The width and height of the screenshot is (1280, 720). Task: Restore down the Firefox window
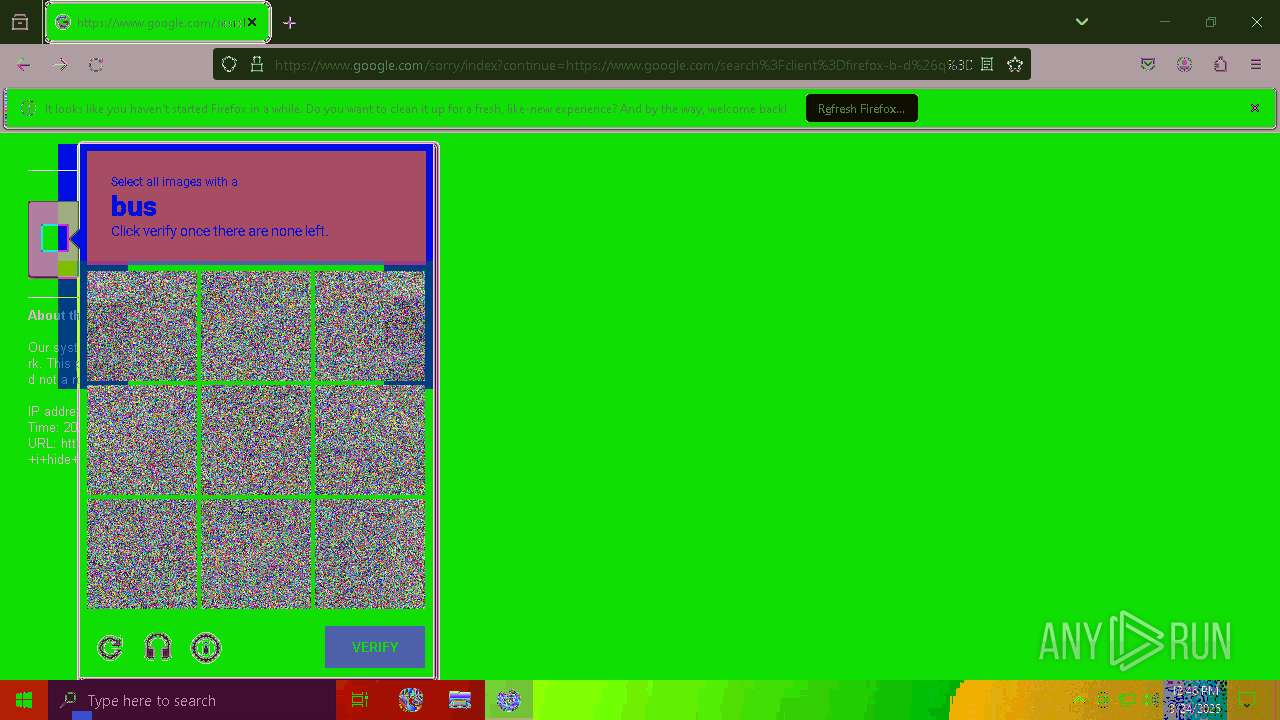tap(1211, 22)
